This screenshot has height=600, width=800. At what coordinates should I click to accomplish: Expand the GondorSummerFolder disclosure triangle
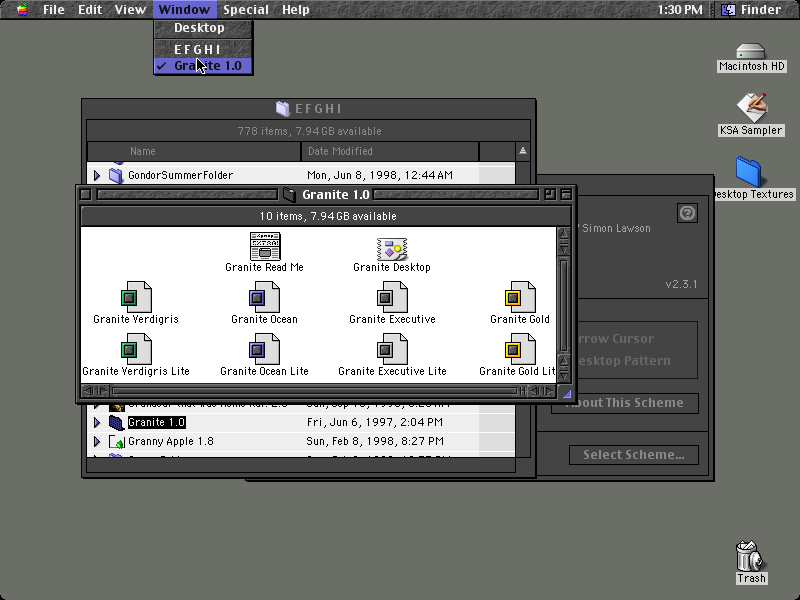97,176
